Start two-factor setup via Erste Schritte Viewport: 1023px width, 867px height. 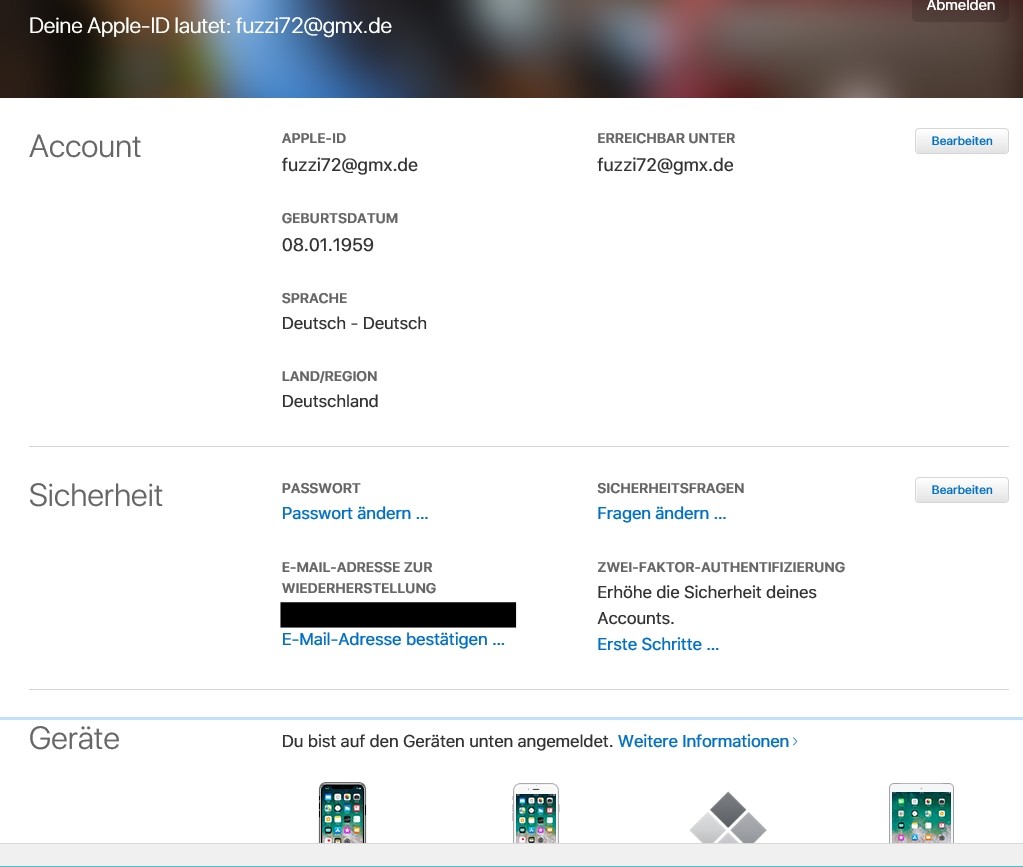tap(658, 645)
